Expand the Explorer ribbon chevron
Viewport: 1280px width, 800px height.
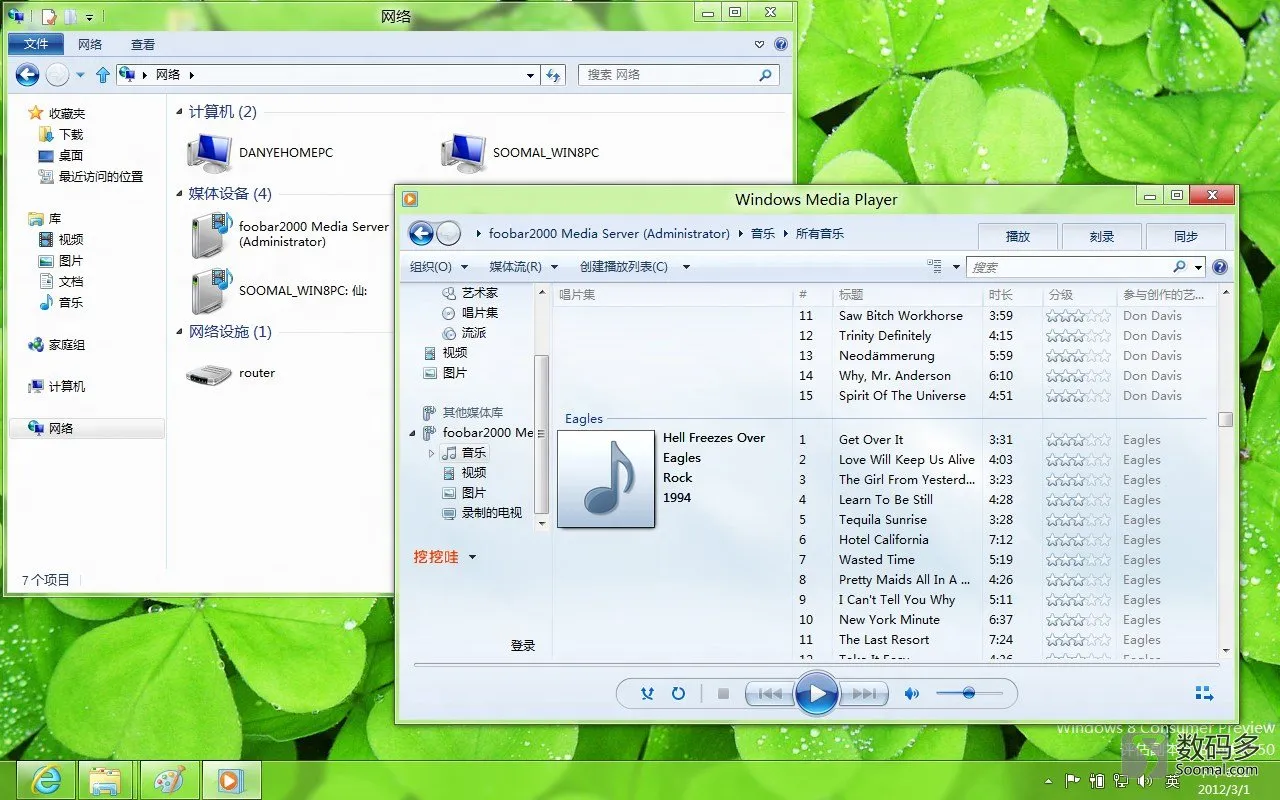click(761, 45)
